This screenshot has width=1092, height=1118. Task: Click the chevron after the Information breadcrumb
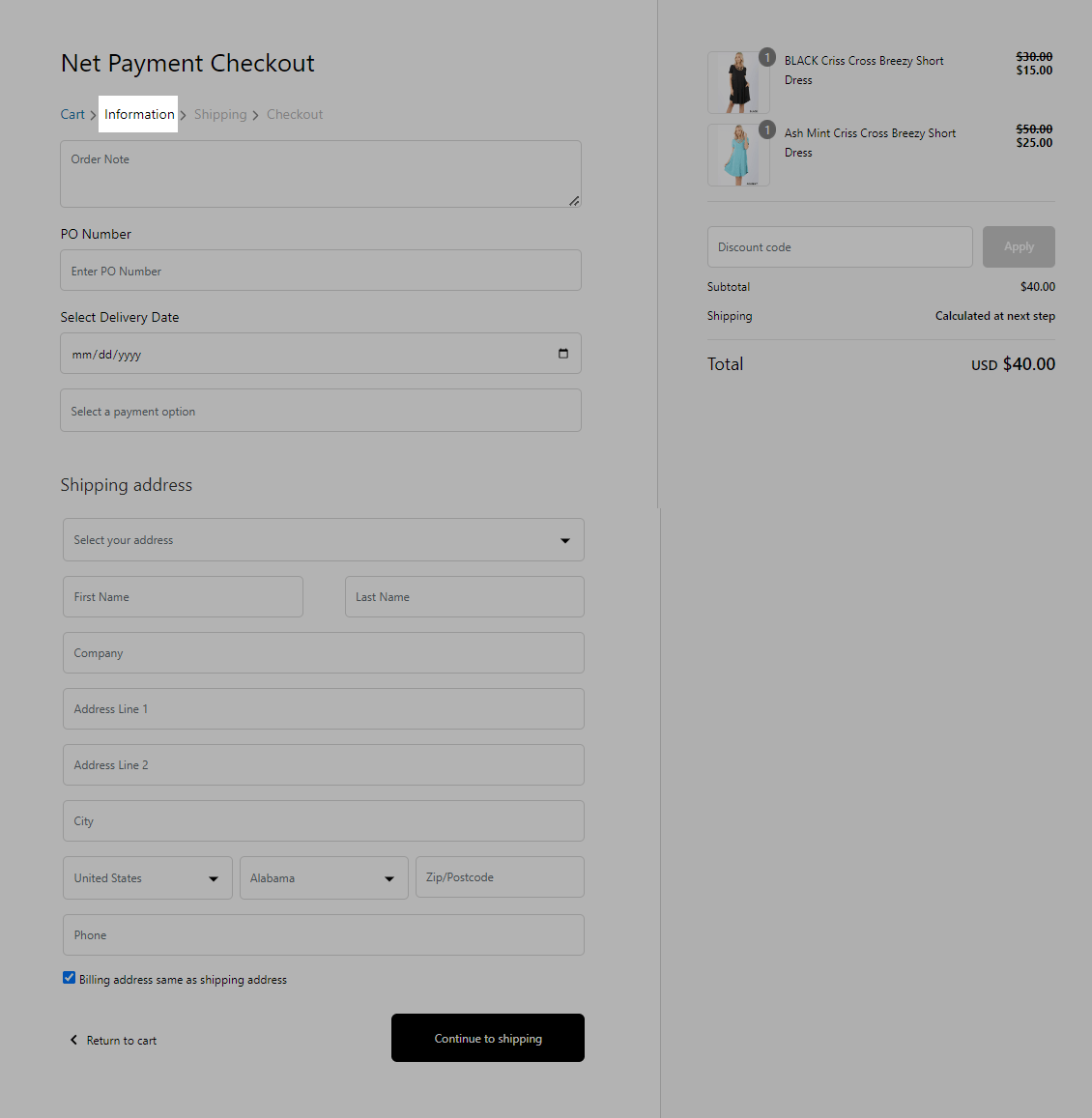tap(183, 114)
